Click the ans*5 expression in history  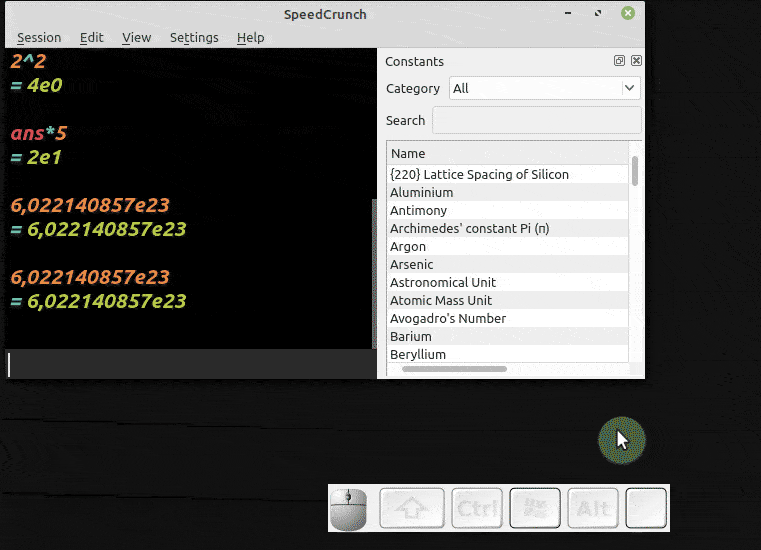pyautogui.click(x=39, y=133)
